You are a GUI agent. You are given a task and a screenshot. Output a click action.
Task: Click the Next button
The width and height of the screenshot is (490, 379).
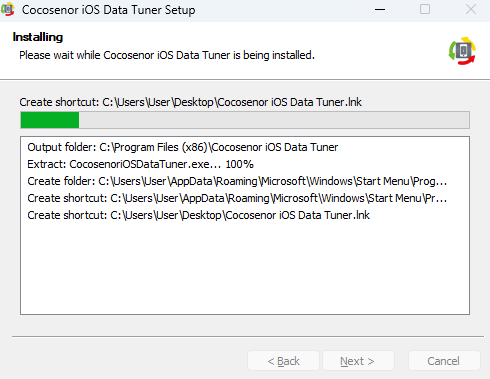[x=358, y=361]
